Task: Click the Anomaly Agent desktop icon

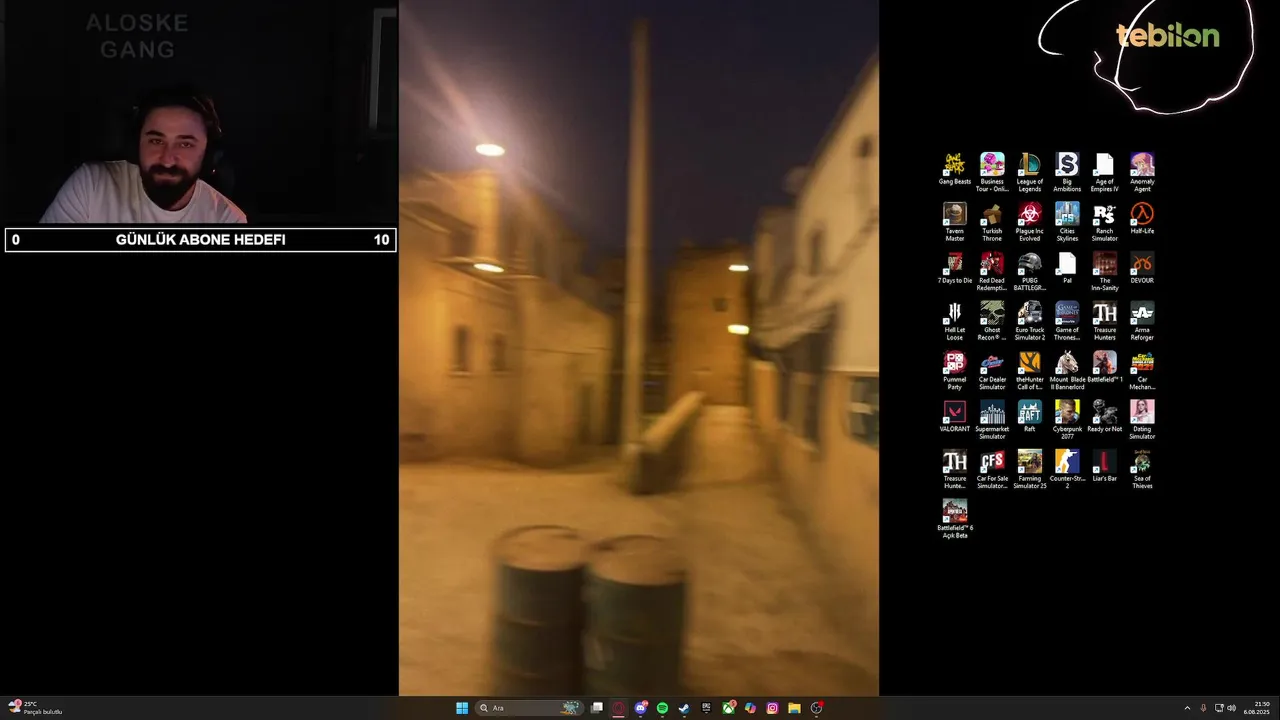Action: click(x=1142, y=172)
